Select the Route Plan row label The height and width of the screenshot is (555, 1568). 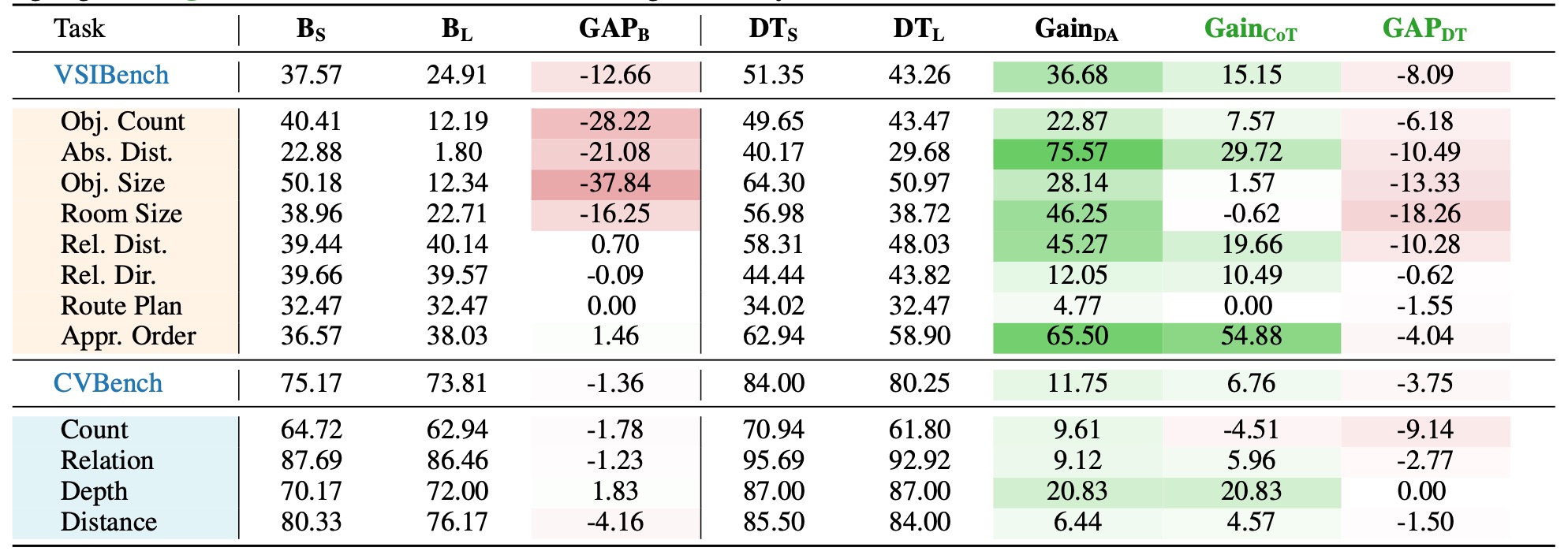point(121,306)
